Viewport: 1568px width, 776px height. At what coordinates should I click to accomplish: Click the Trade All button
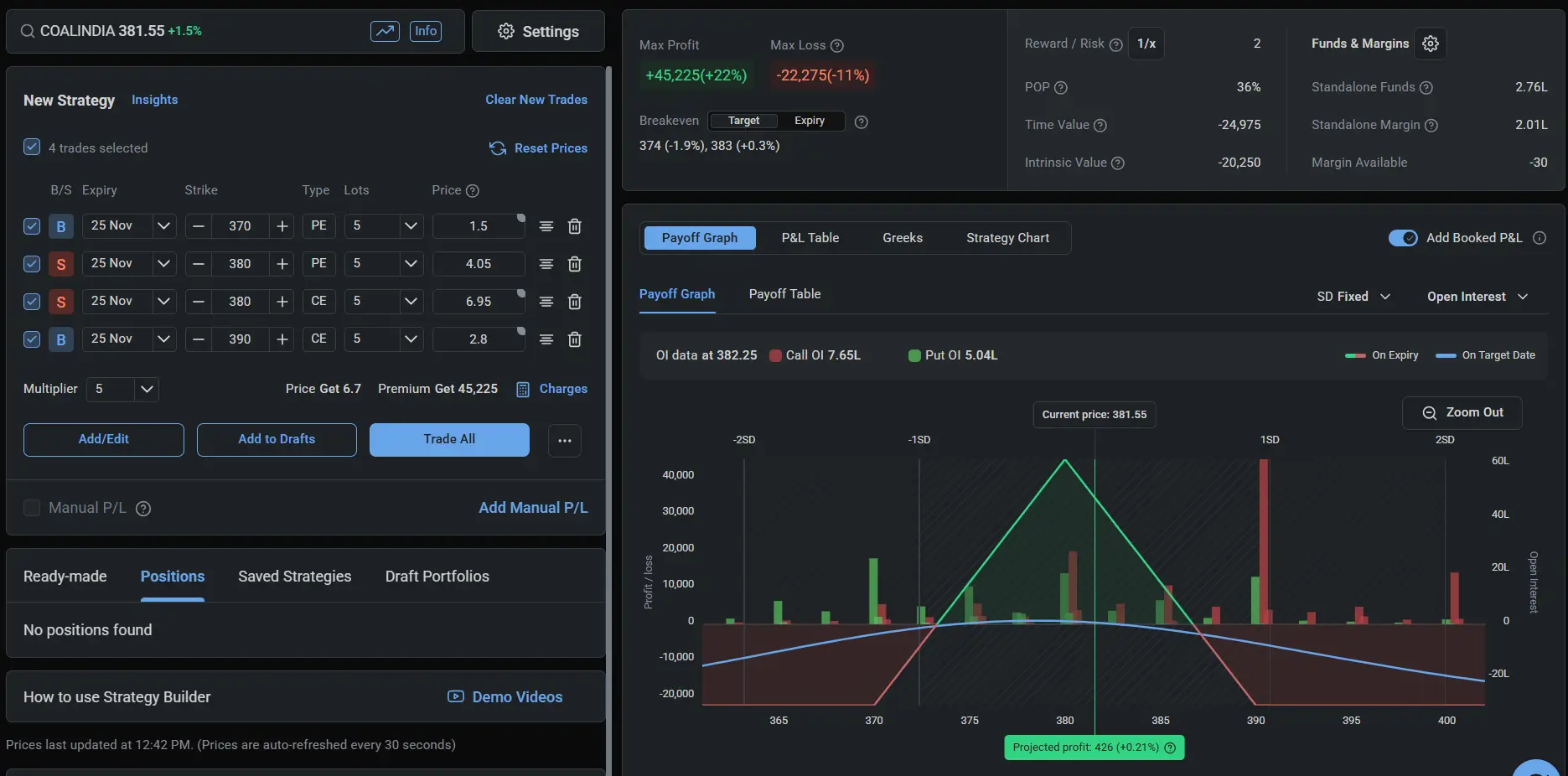(449, 439)
